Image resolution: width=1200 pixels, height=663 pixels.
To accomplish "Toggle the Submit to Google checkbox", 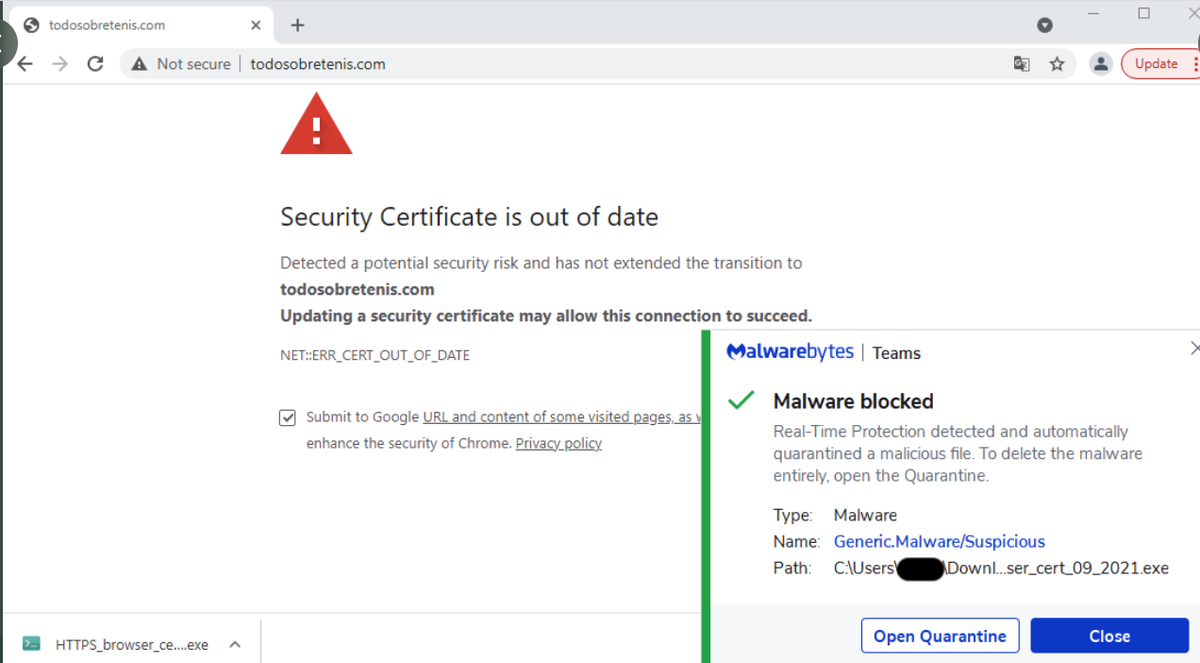I will click(288, 418).
